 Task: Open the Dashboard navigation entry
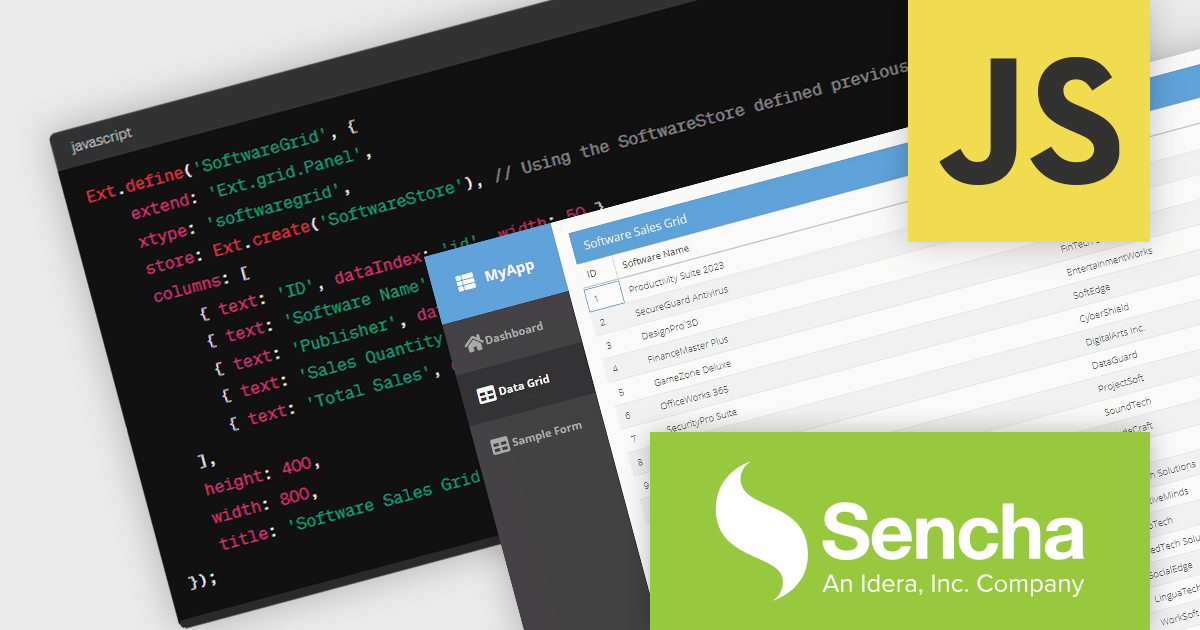tap(513, 325)
